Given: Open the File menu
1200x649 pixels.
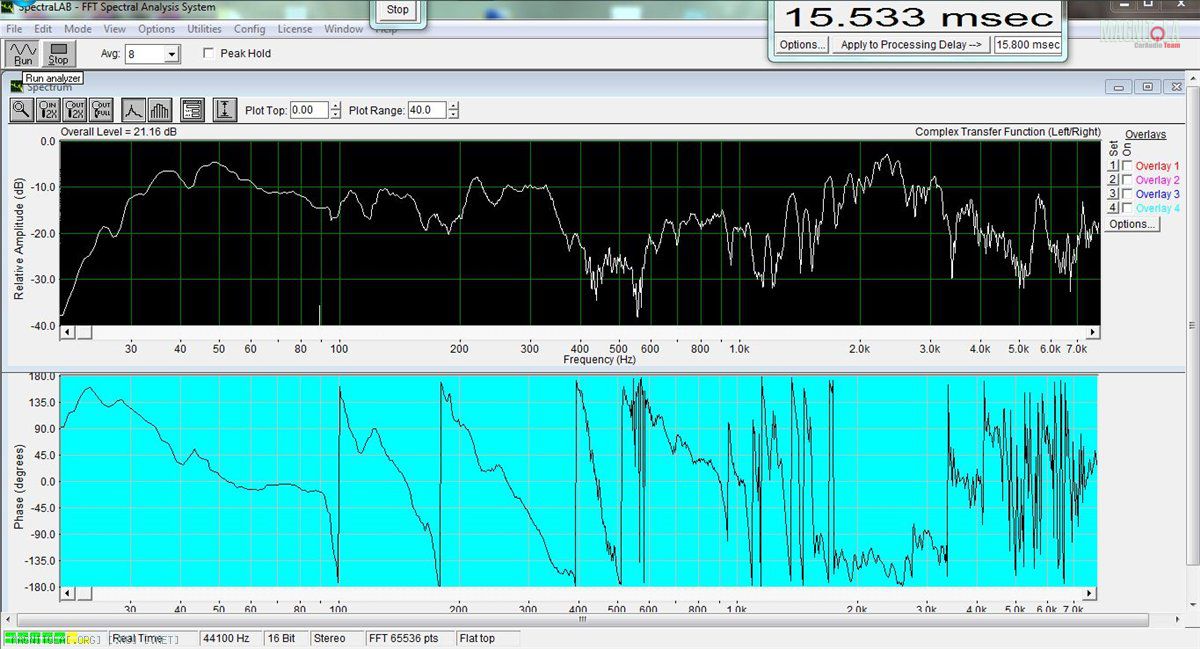Looking at the screenshot, I should coord(14,29).
